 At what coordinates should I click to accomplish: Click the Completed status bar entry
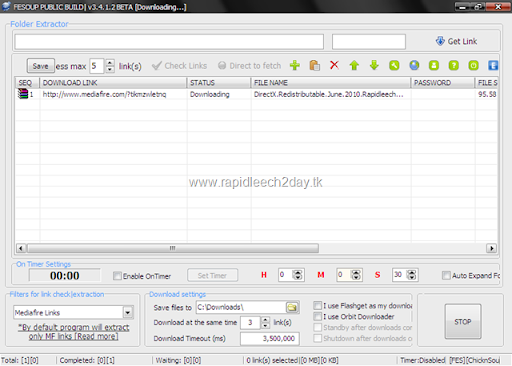(87, 360)
